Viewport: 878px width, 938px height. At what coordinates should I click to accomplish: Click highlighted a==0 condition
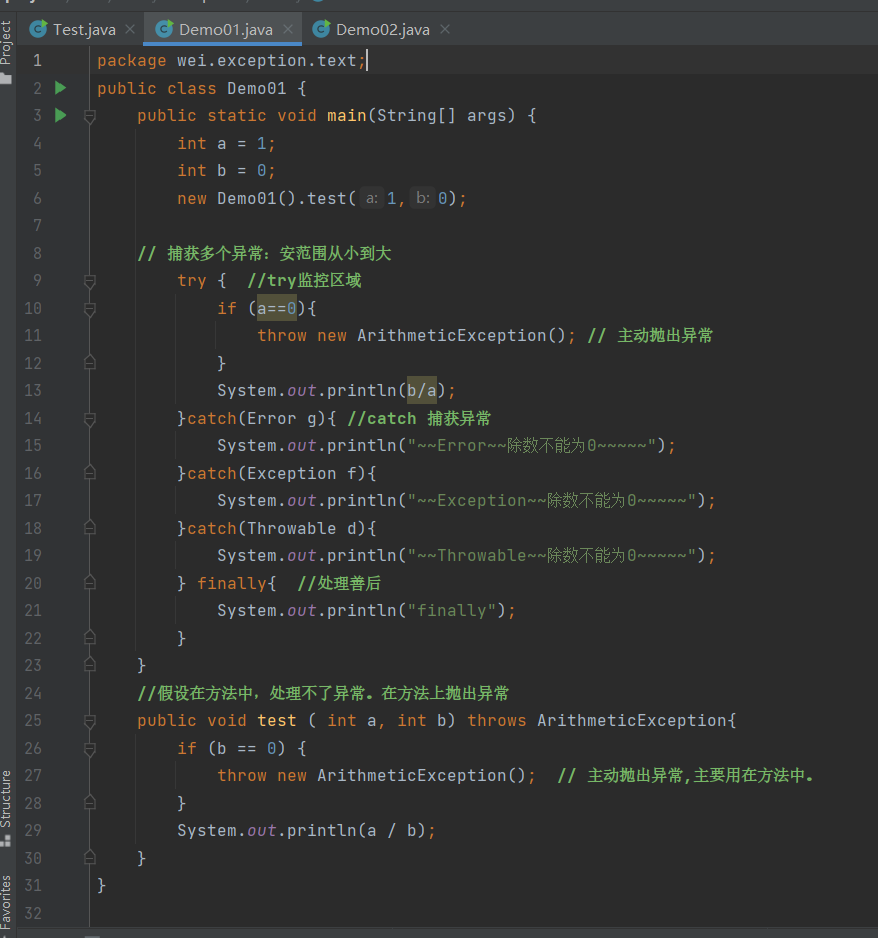click(x=276, y=308)
